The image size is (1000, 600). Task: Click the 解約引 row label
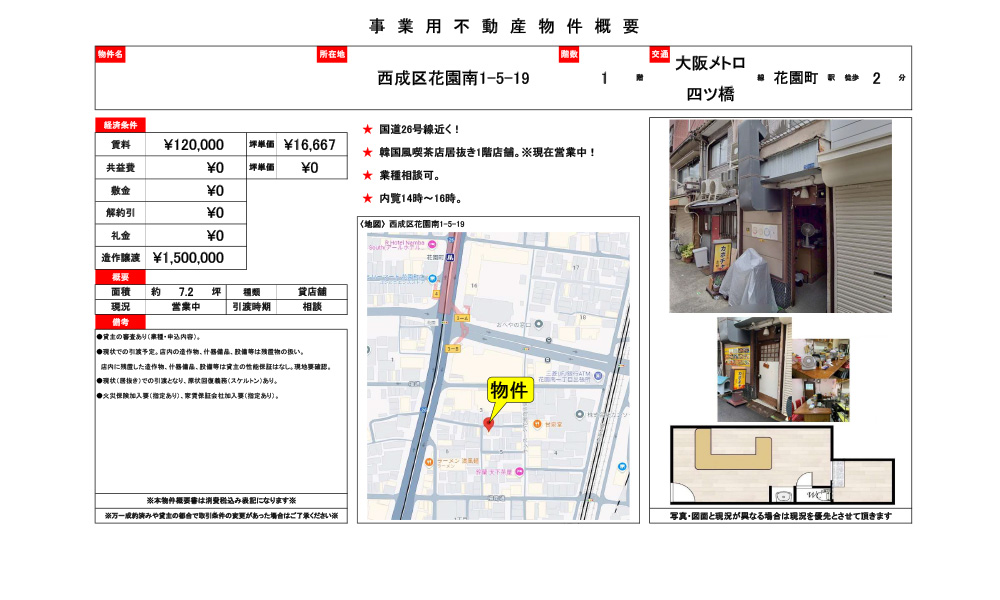click(x=121, y=213)
